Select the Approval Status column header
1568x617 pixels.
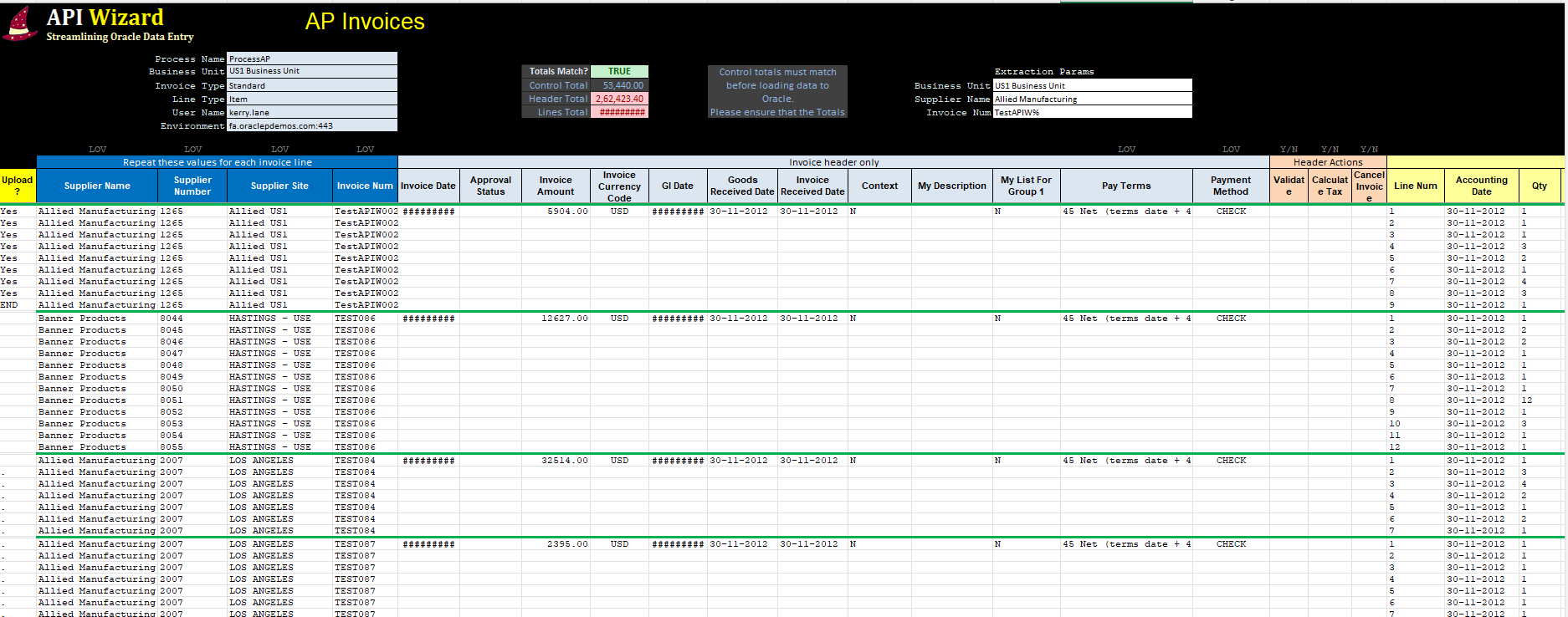[490, 186]
